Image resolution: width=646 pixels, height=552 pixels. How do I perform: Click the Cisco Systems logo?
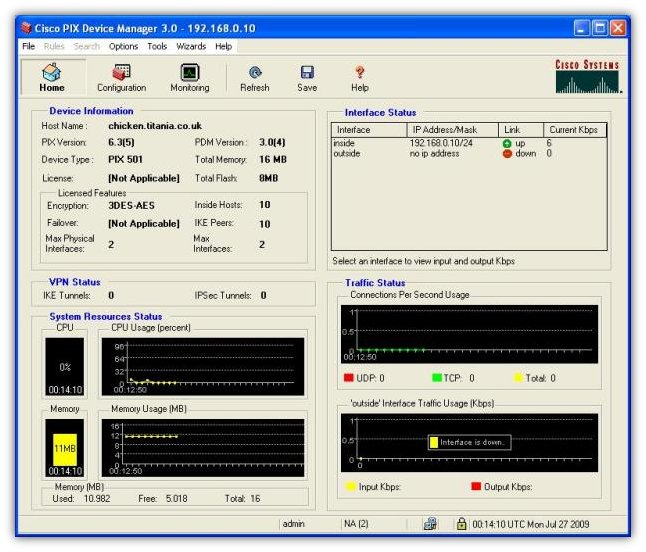click(x=587, y=77)
